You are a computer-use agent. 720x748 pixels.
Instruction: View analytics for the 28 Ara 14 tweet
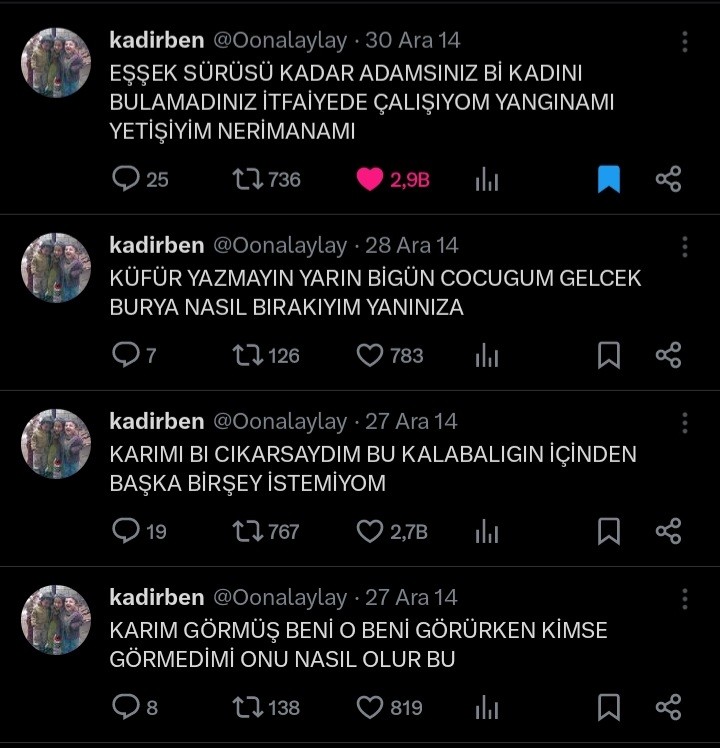coord(487,355)
